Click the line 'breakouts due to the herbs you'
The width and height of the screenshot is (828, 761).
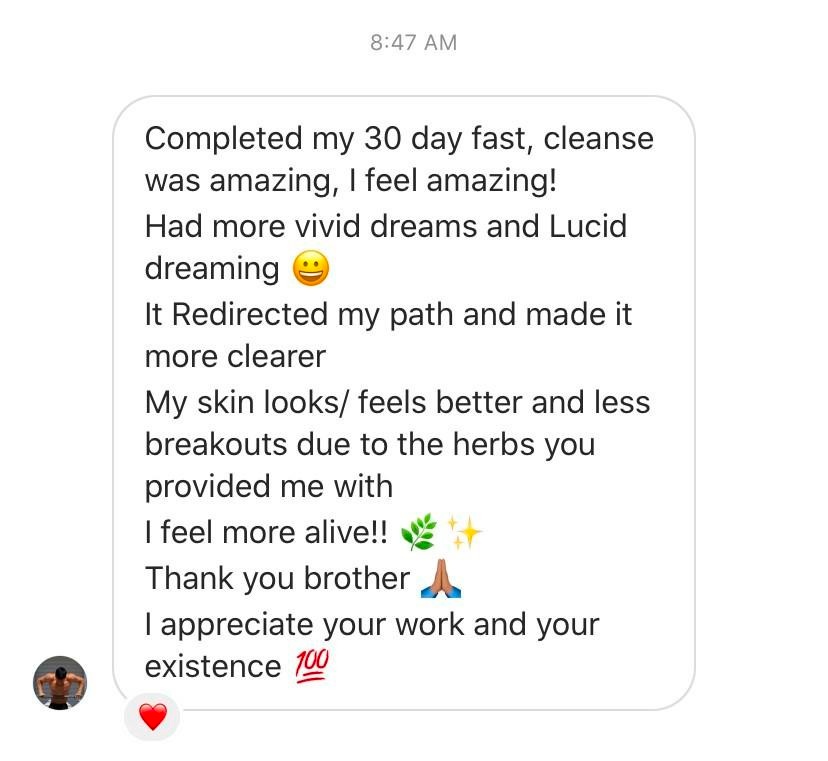[370, 445]
